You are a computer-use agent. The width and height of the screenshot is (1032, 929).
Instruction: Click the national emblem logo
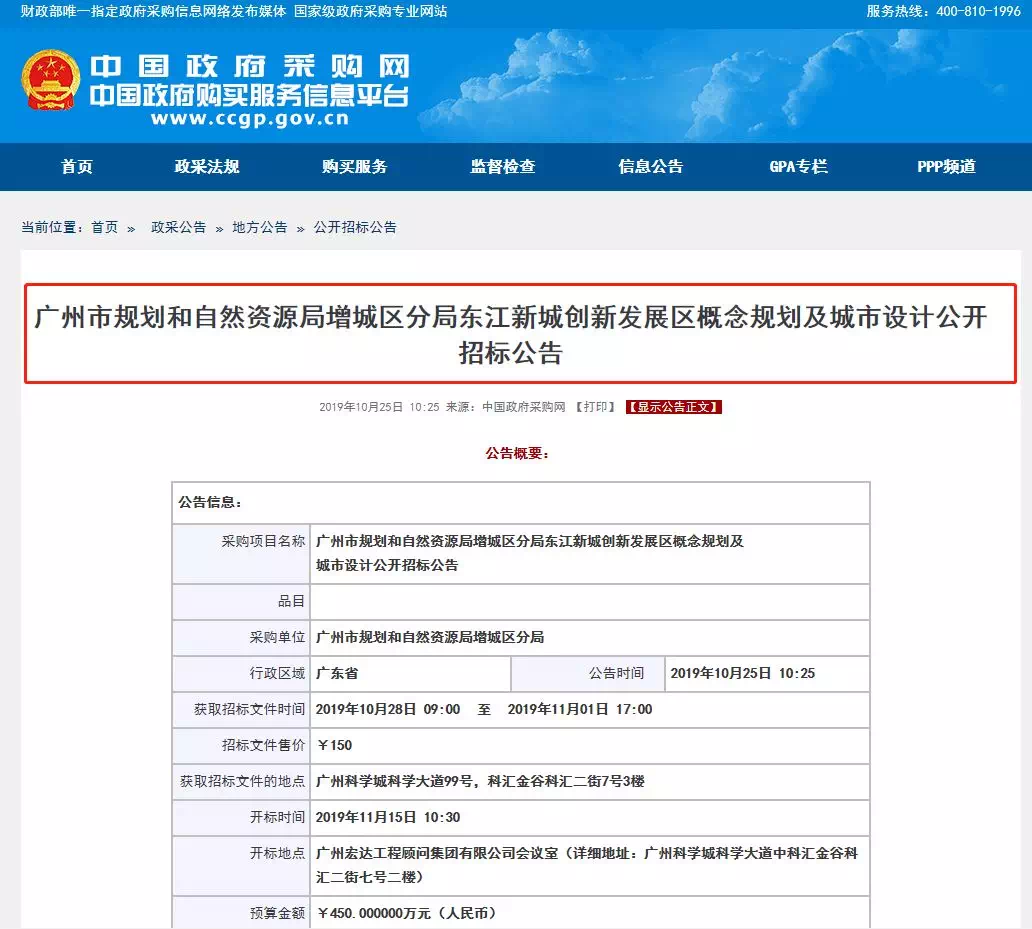(50, 80)
